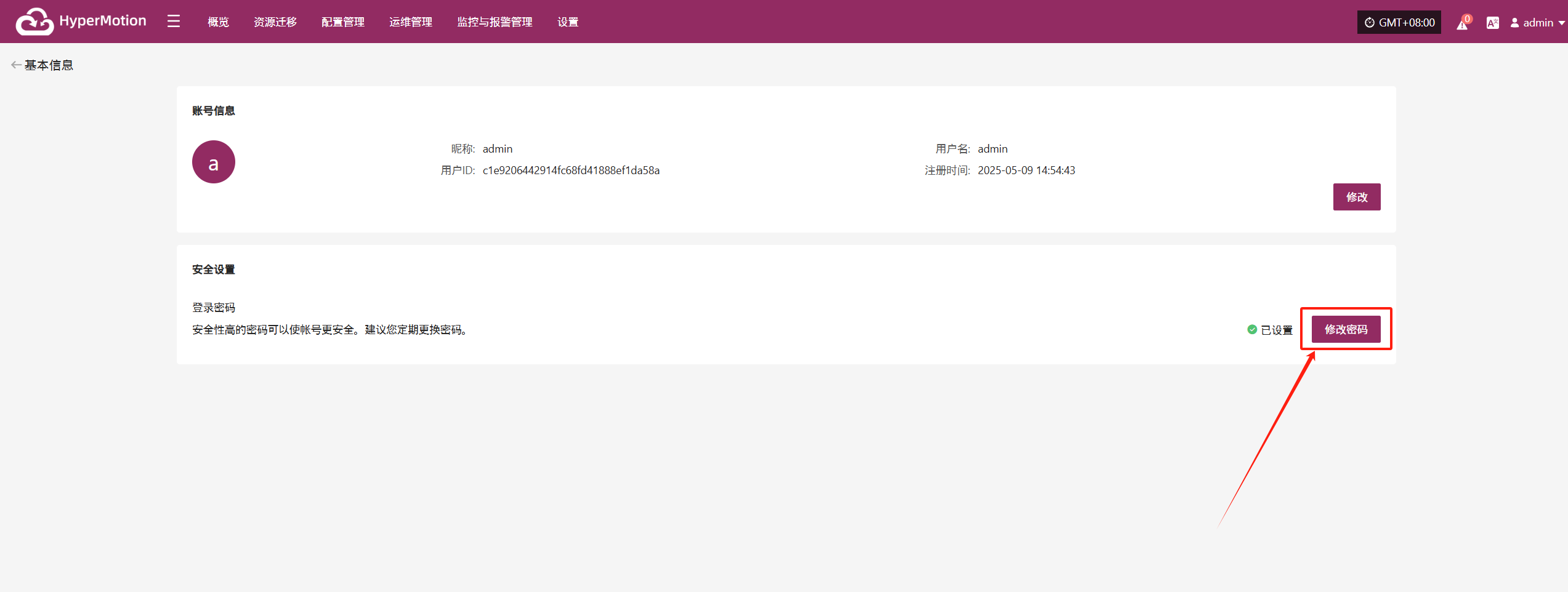
Task: Go to the 设置 menu
Action: (568, 22)
